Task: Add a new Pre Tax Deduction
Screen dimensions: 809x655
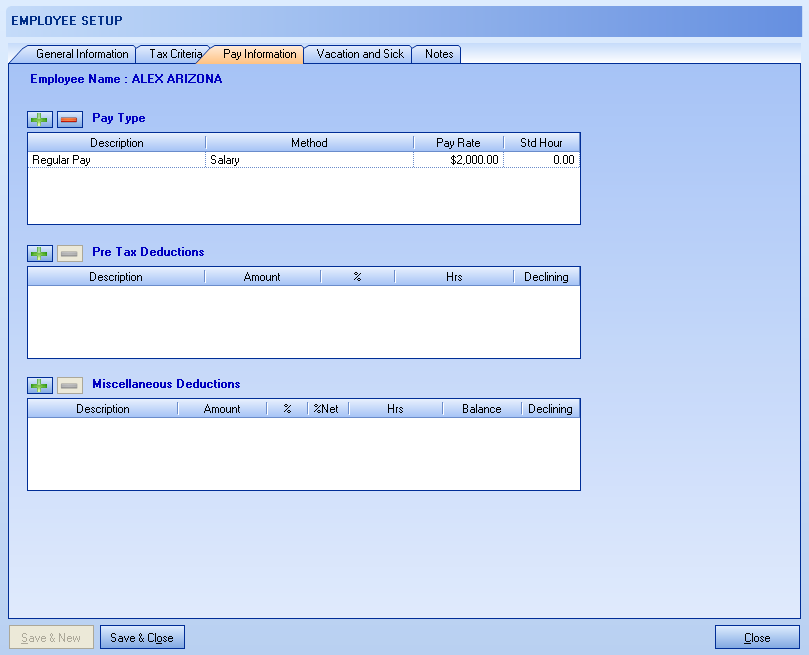Action: pyautogui.click(x=39, y=253)
